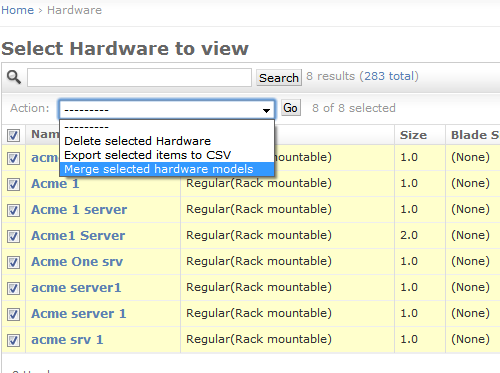Click the (None) cell in acme srv 1 row
Image resolution: width=500 pixels, height=373 pixels.
coord(470,339)
